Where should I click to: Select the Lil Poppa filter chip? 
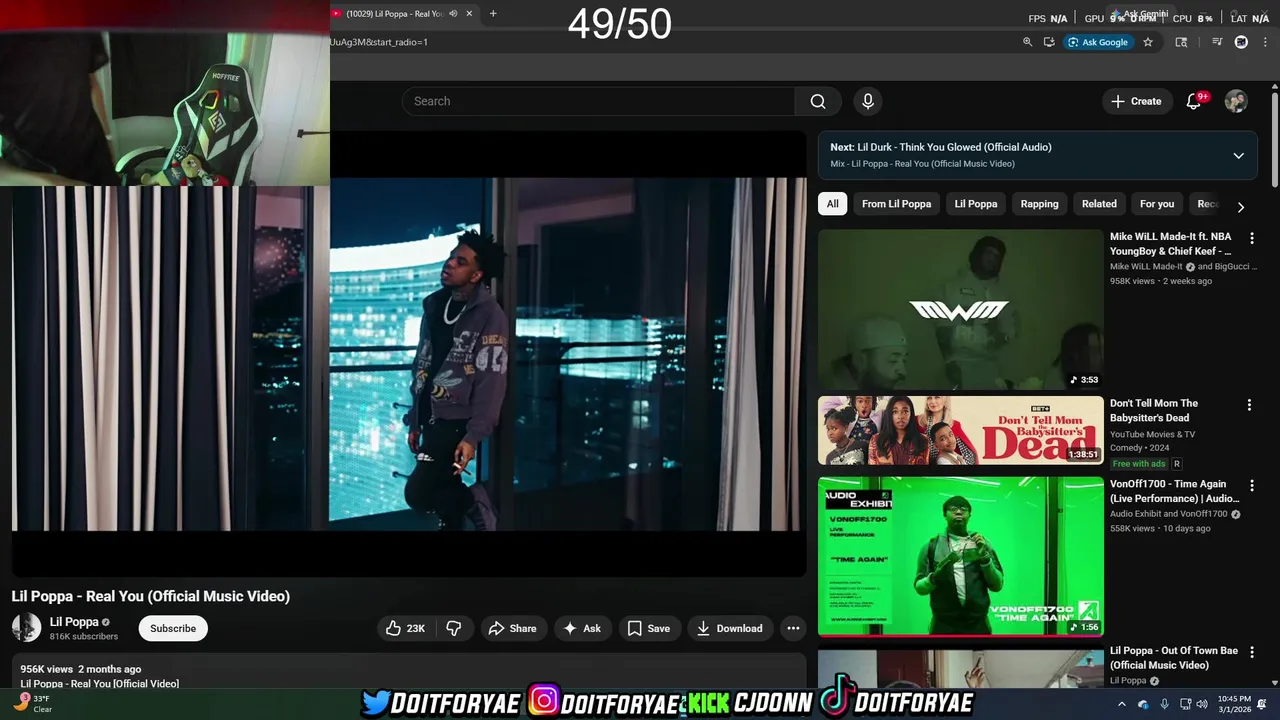(x=976, y=204)
